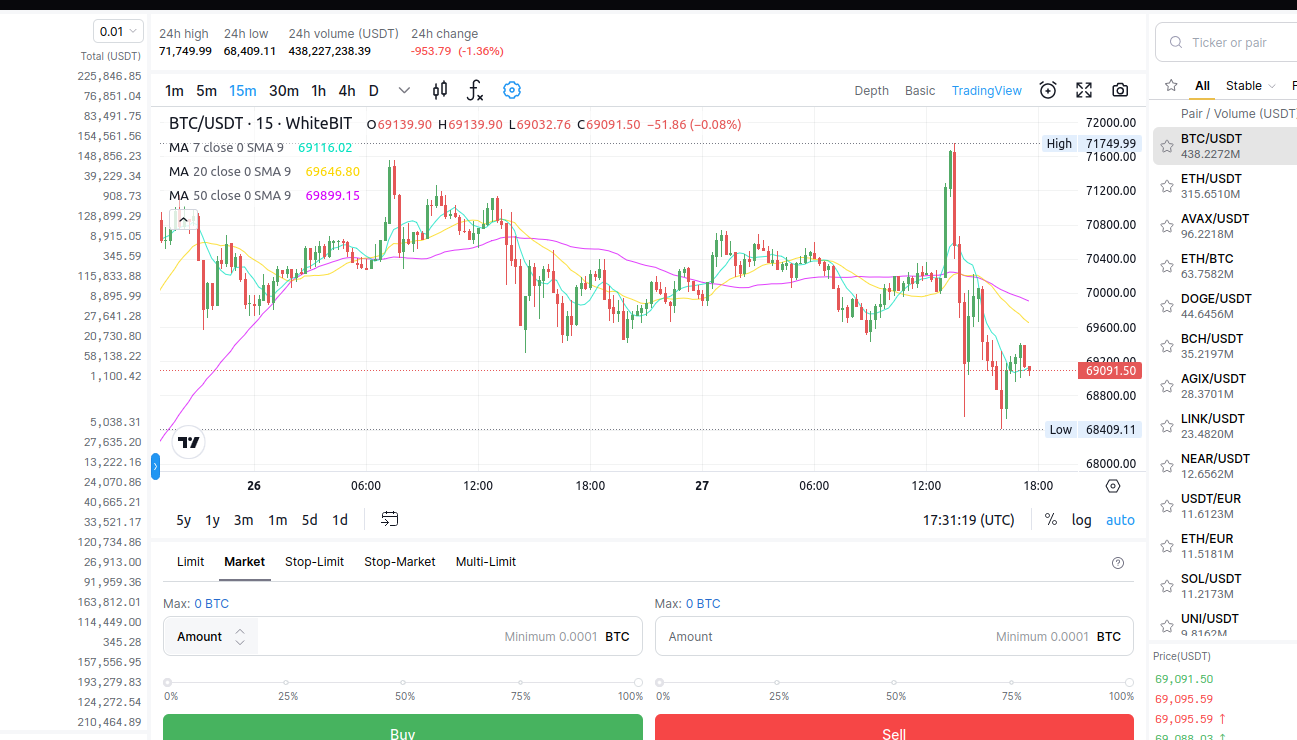Favorite the DOGE/USDT pair star
The height and width of the screenshot is (740, 1297).
[1167, 306]
